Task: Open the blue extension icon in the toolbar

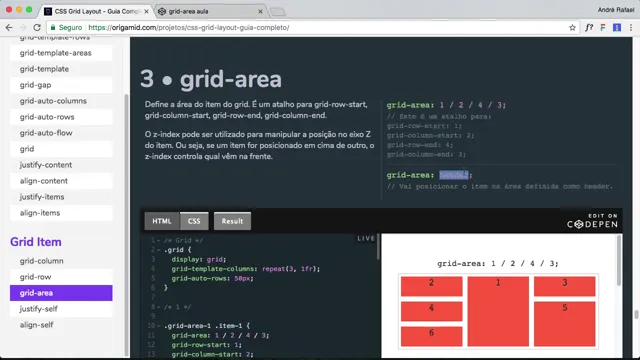Action: click(617, 28)
